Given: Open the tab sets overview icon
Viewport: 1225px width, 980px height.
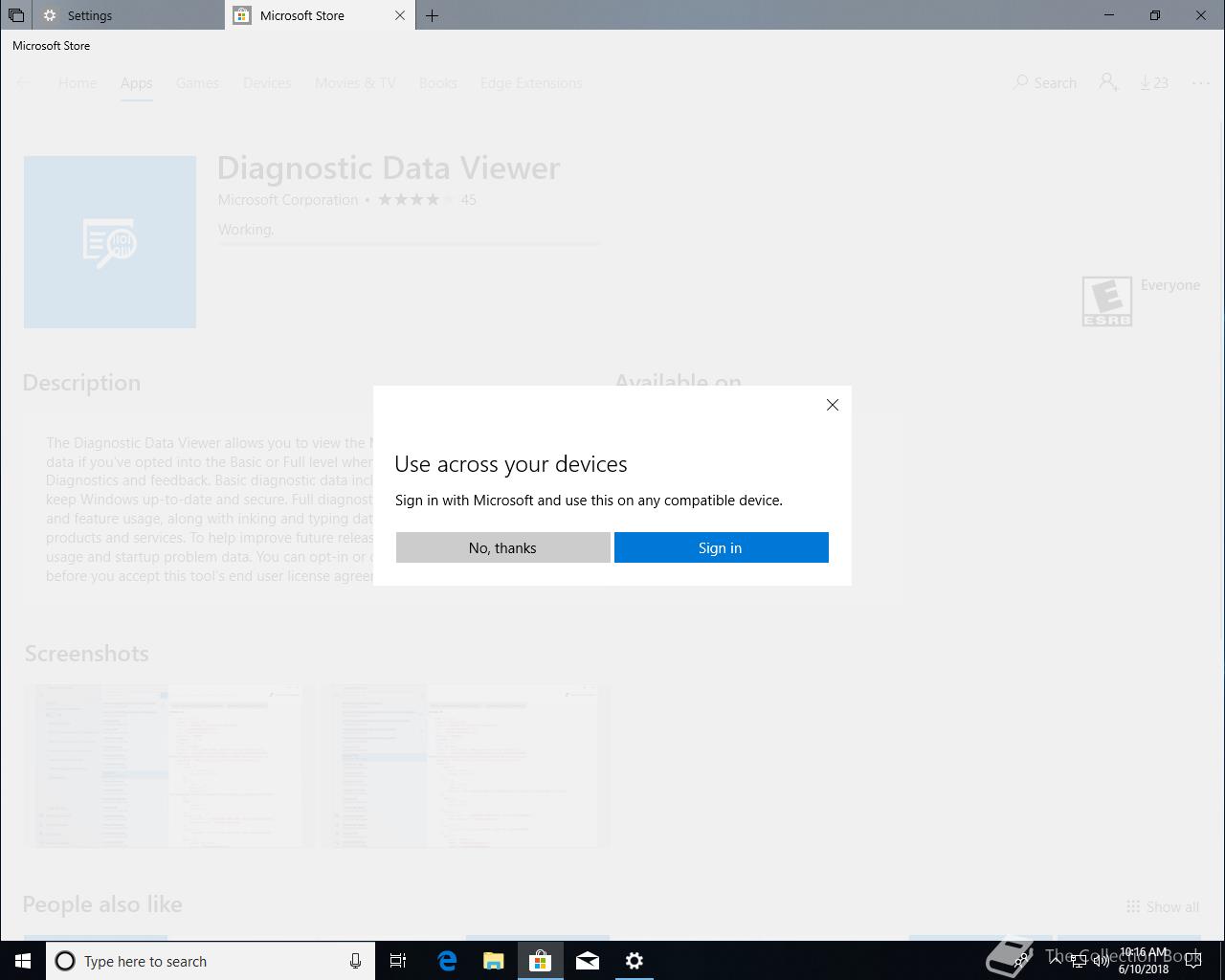Looking at the screenshot, I should click(16, 15).
